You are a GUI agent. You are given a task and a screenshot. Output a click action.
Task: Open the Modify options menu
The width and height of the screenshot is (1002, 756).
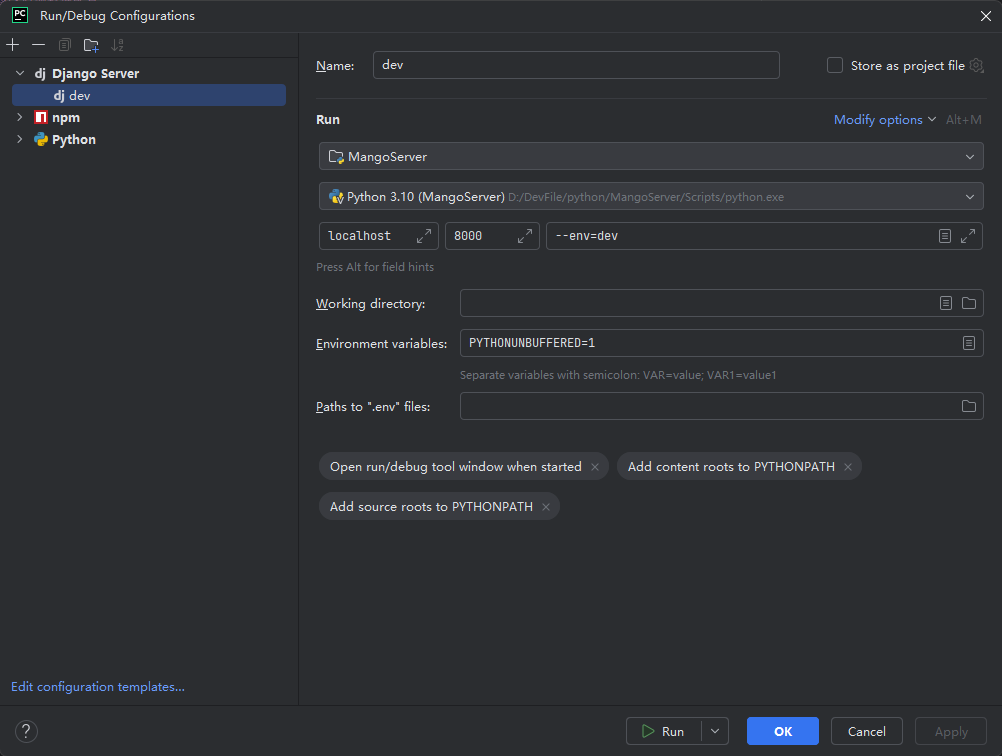[x=884, y=120]
